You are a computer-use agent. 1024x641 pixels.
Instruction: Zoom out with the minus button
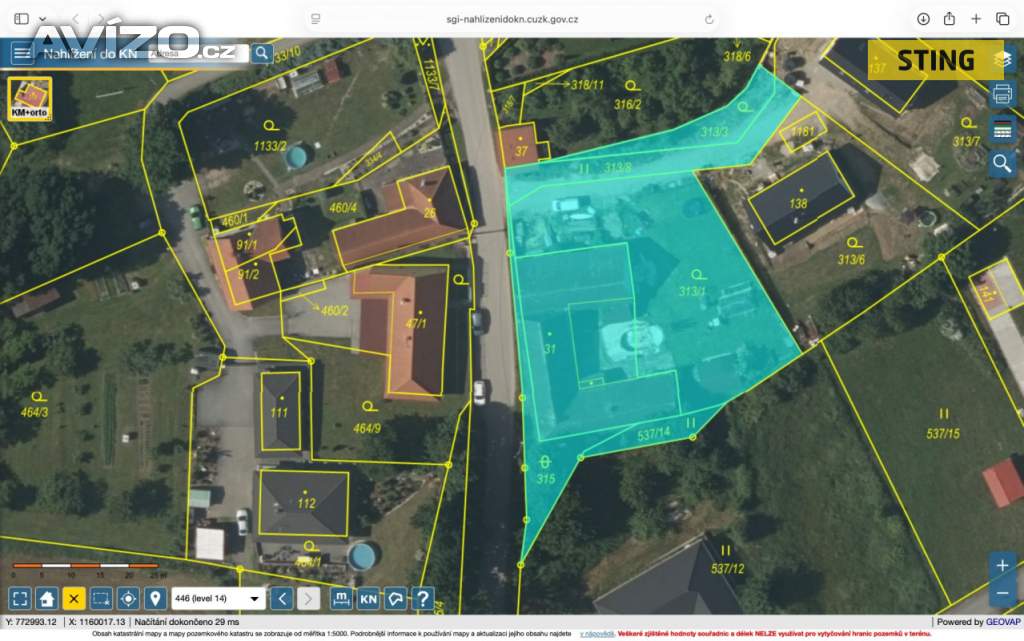point(1002,593)
